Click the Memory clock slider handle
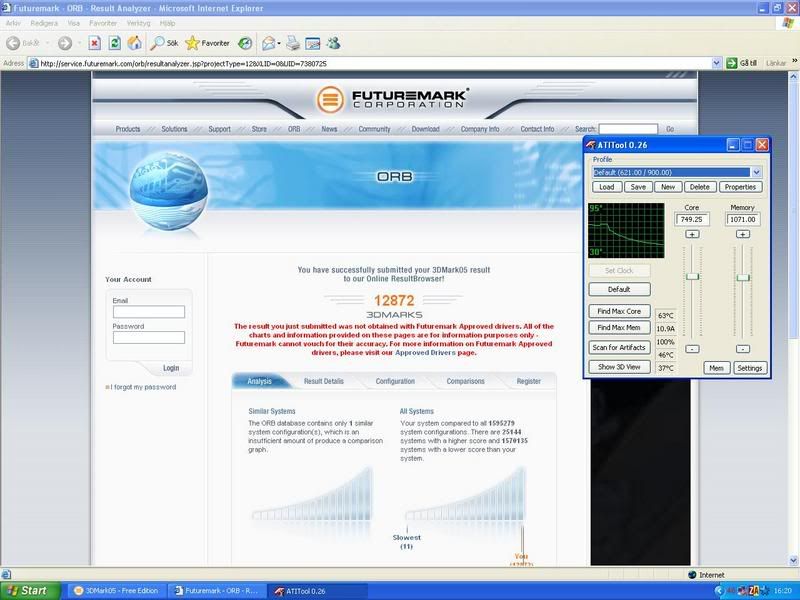The height and width of the screenshot is (600, 800). pyautogui.click(x=743, y=278)
